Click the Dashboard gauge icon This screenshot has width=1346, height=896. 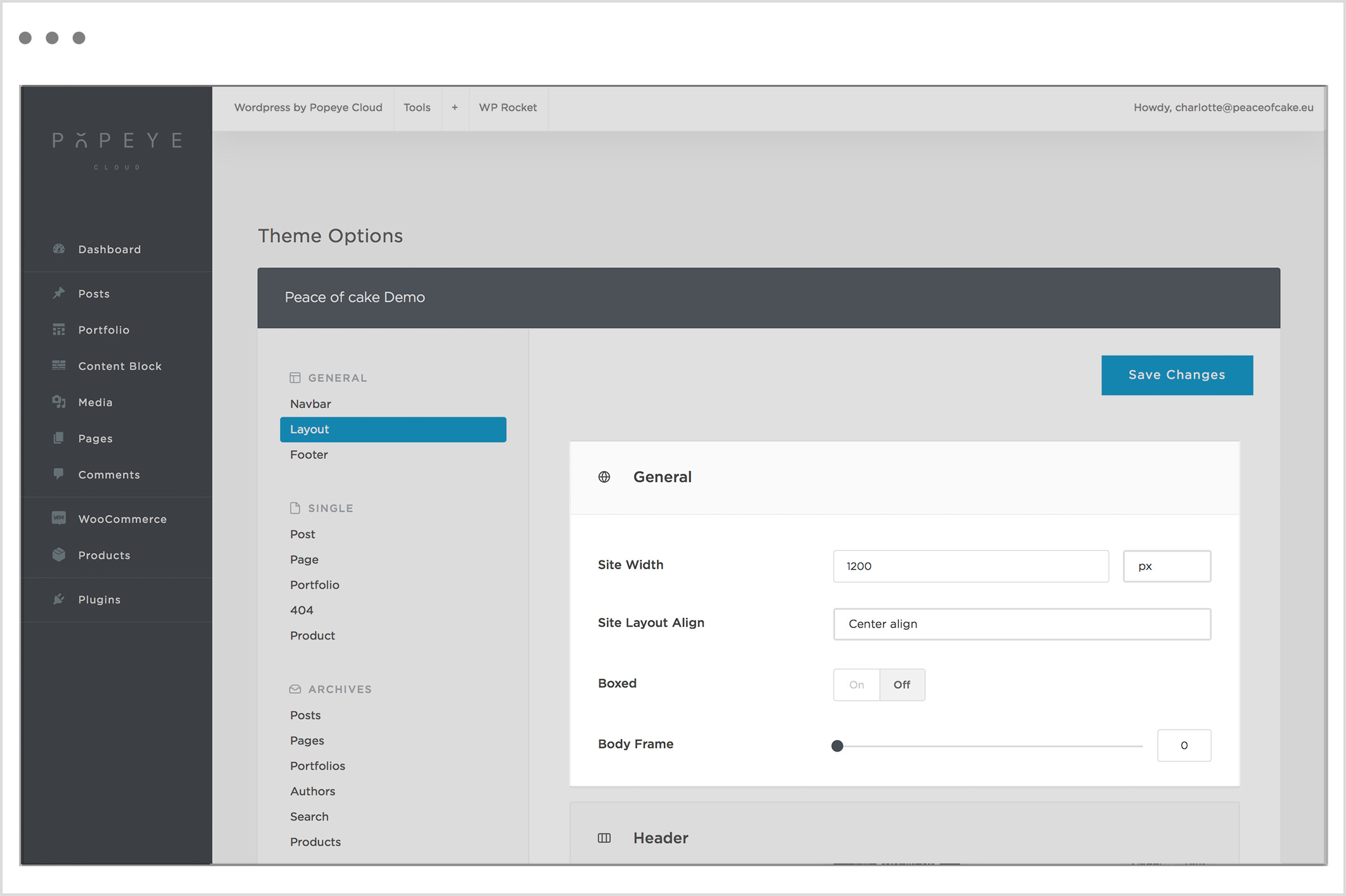59,249
